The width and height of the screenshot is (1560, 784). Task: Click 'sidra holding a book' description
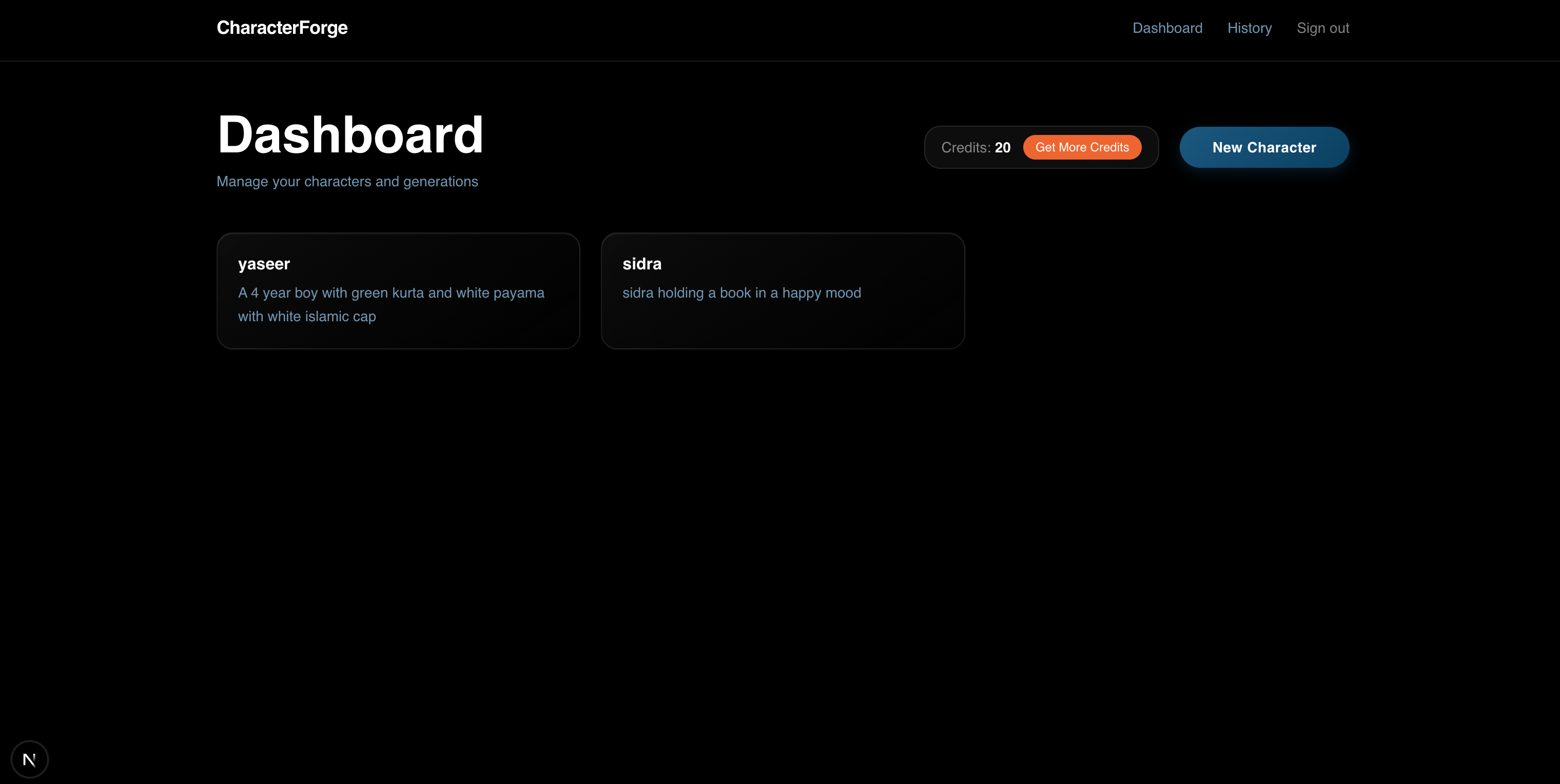[741, 293]
